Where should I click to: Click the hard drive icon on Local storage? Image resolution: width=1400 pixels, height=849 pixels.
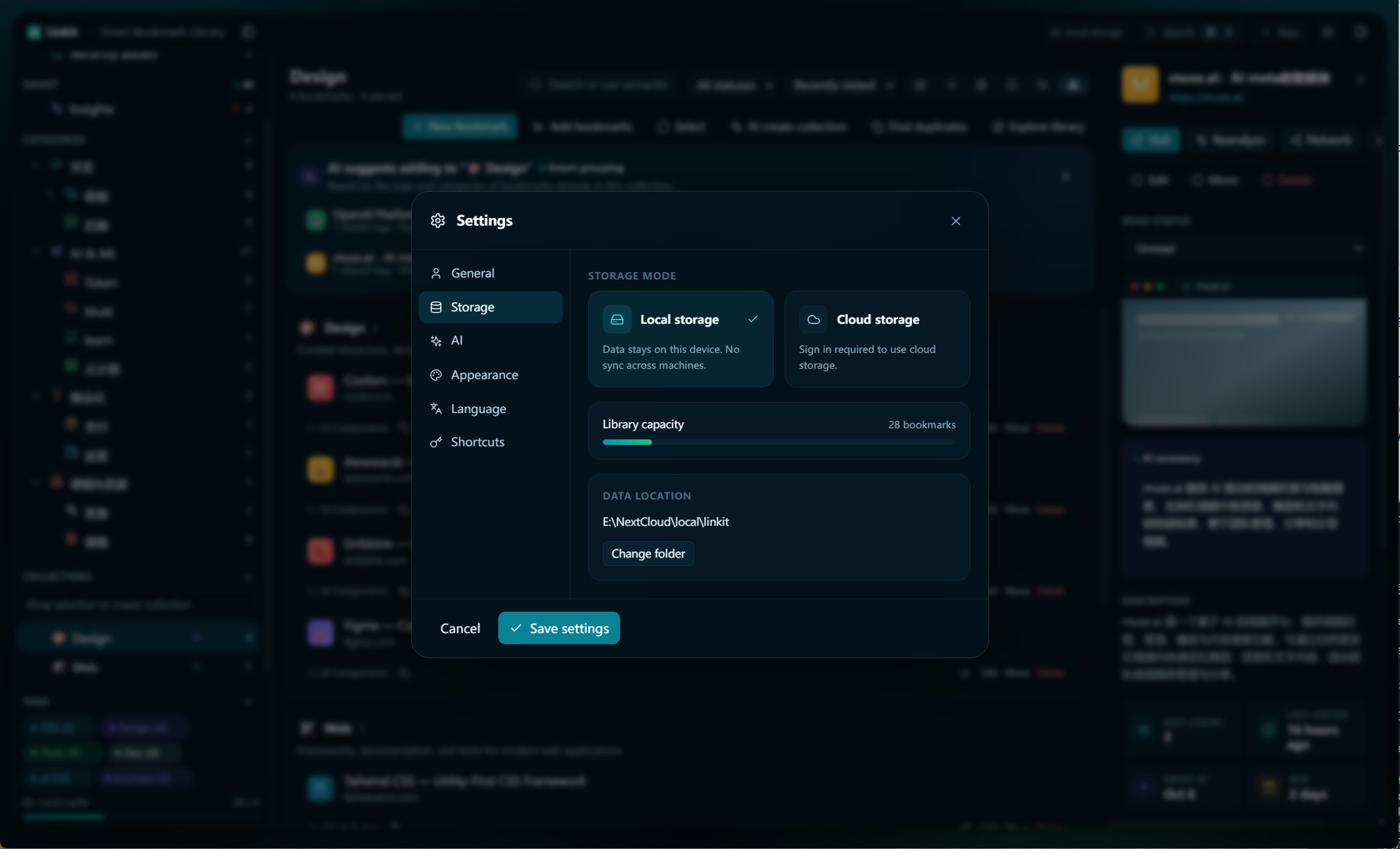pos(617,320)
